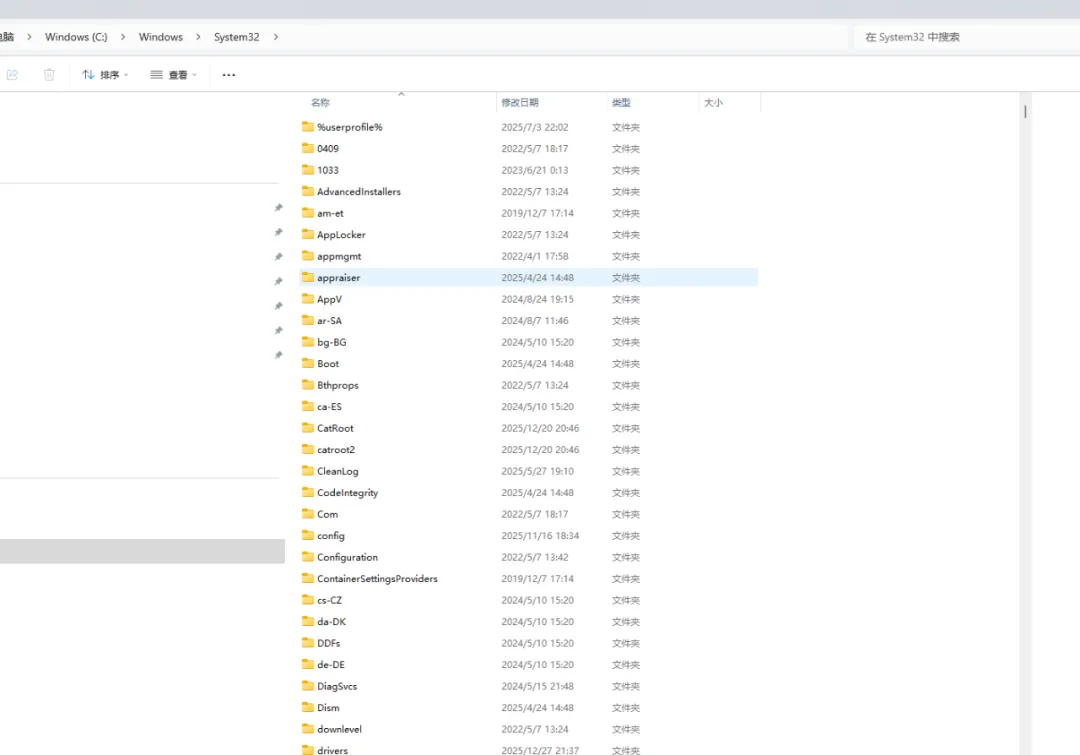The width and height of the screenshot is (1080, 755).
Task: Select the 1033 folder icon
Action: click(x=308, y=169)
